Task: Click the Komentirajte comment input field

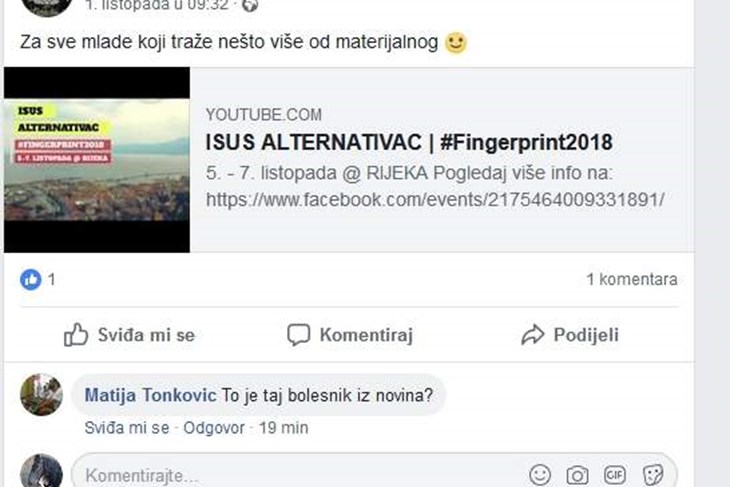Action: click(300, 475)
